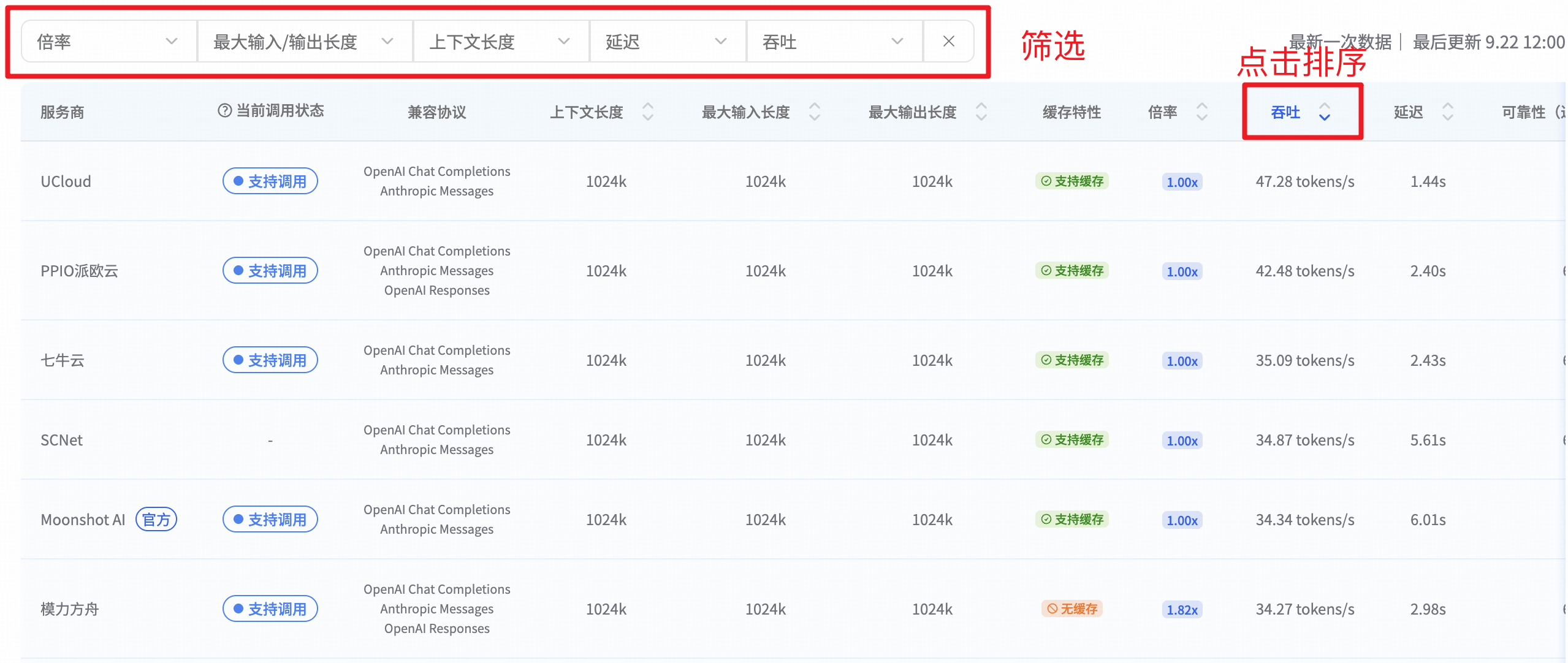Image resolution: width=1568 pixels, height=663 pixels.
Task: Sort by 倍率 column arrows
Action: point(1202,112)
